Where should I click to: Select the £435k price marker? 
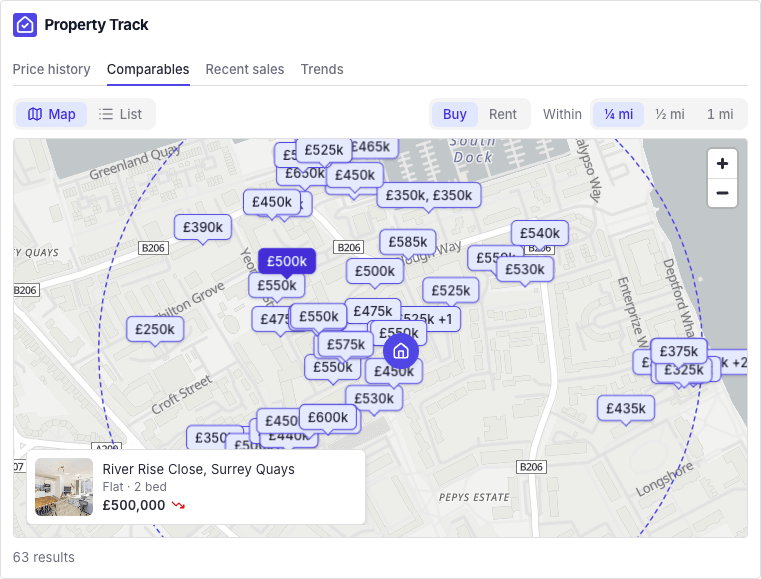tap(626, 408)
